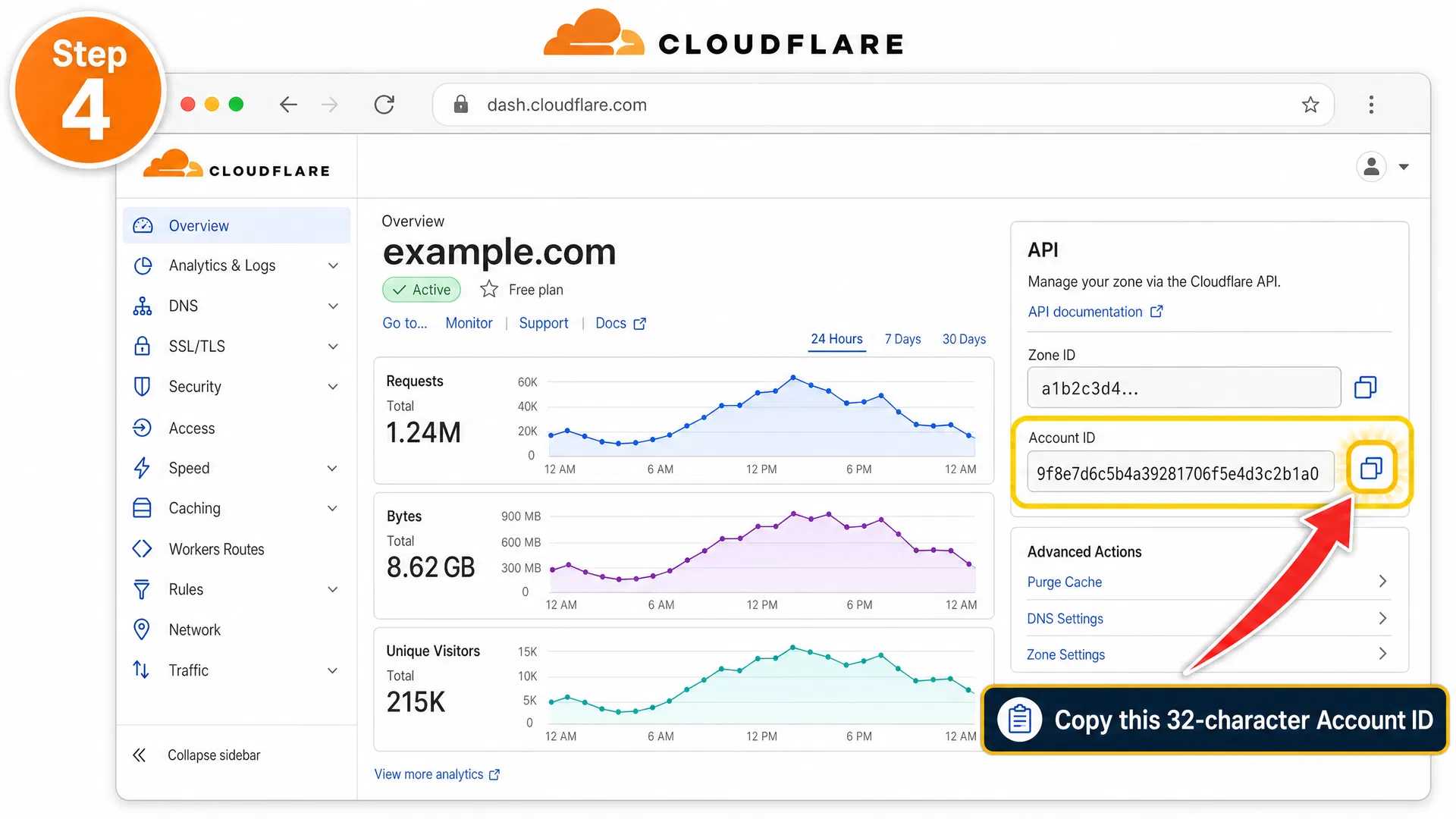Click the star icon beside Free plan

(489, 289)
